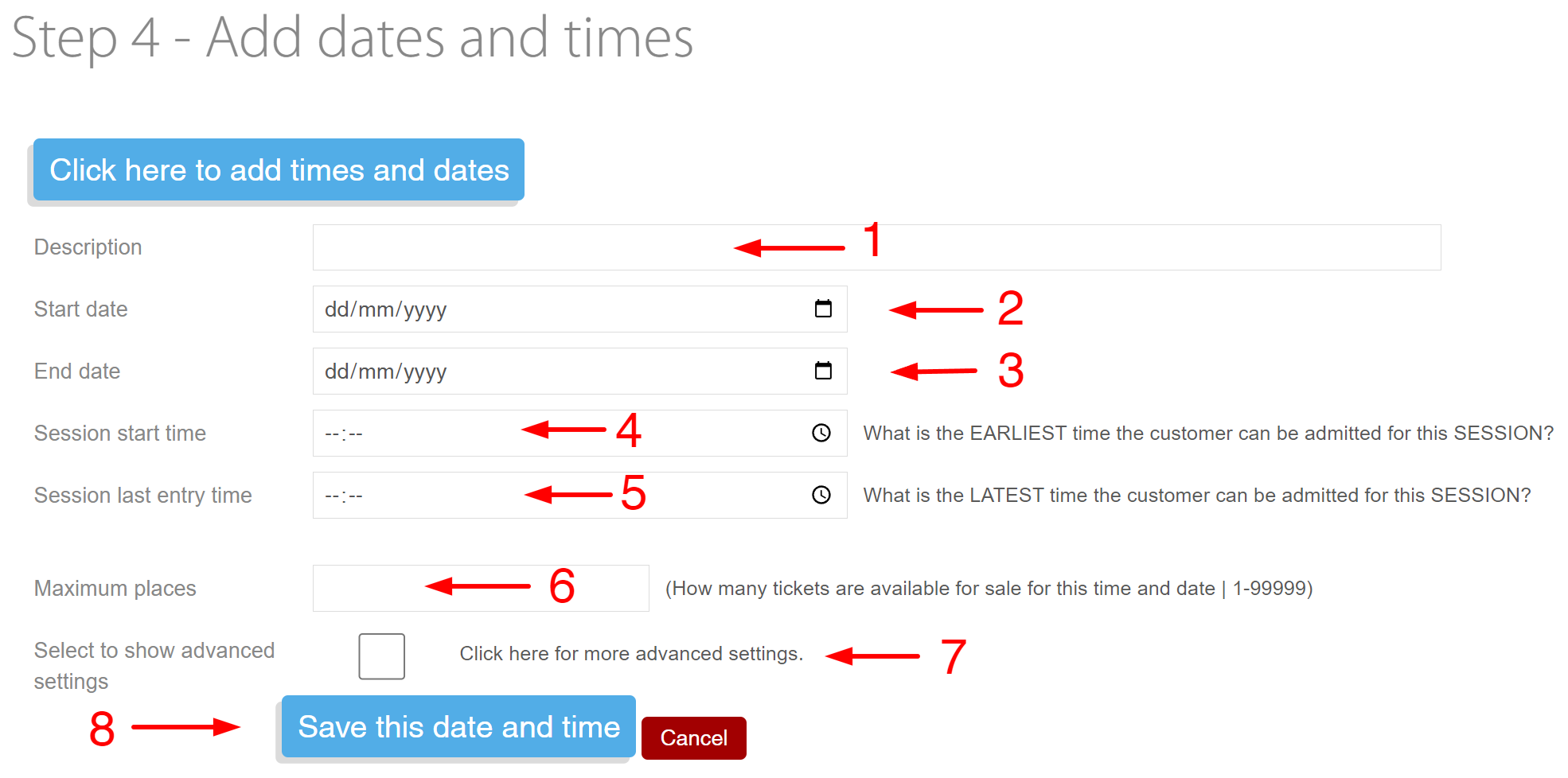Open the Start date calendar picker icon
The image size is (1568, 778).
823,309
